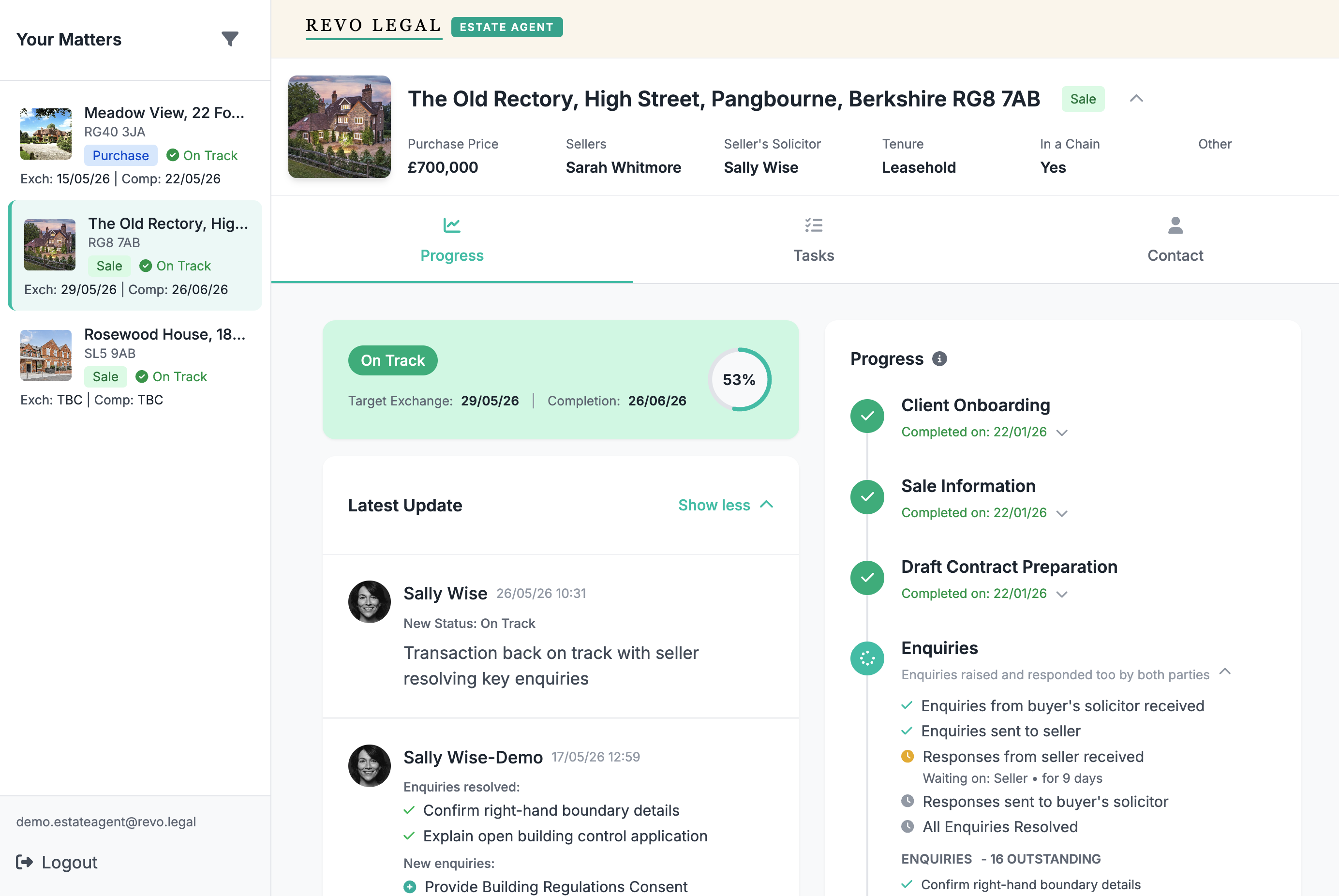Click the On Track status pill
The height and width of the screenshot is (896, 1339).
click(392, 360)
